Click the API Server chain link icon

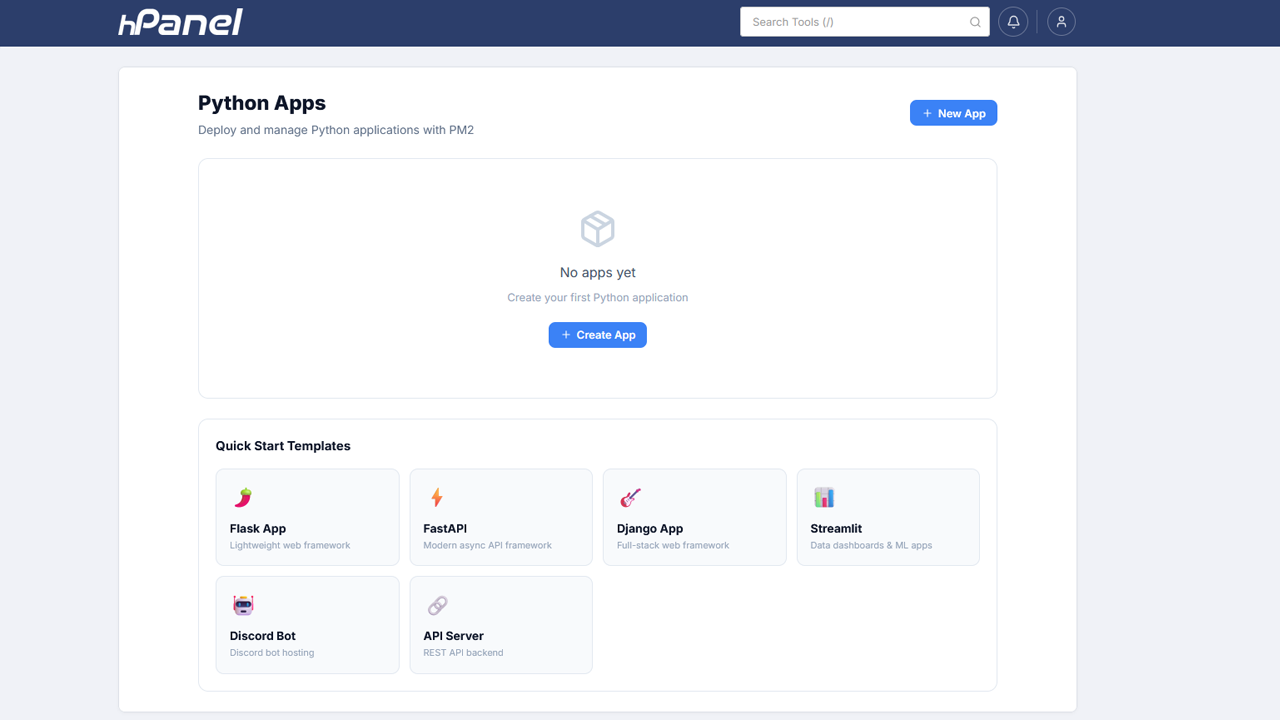click(437, 604)
